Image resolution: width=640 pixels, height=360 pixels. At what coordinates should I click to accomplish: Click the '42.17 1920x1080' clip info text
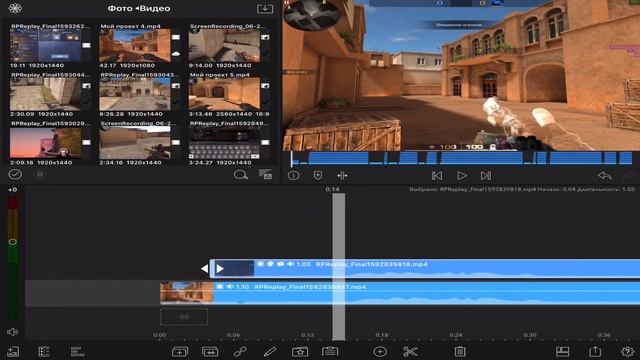point(127,65)
